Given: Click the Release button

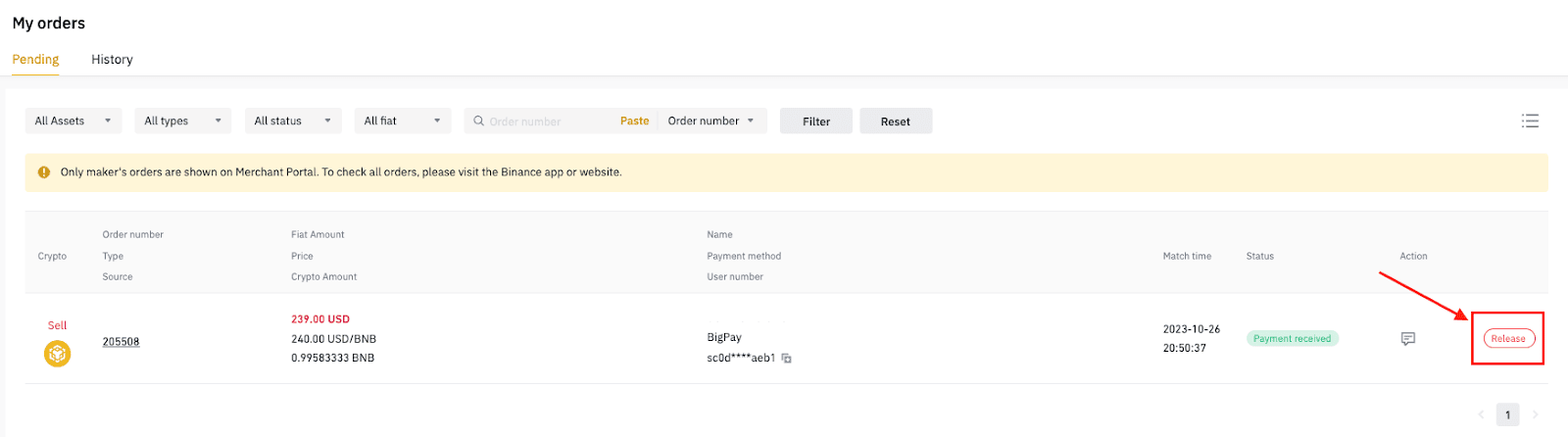Looking at the screenshot, I should tap(1508, 339).
